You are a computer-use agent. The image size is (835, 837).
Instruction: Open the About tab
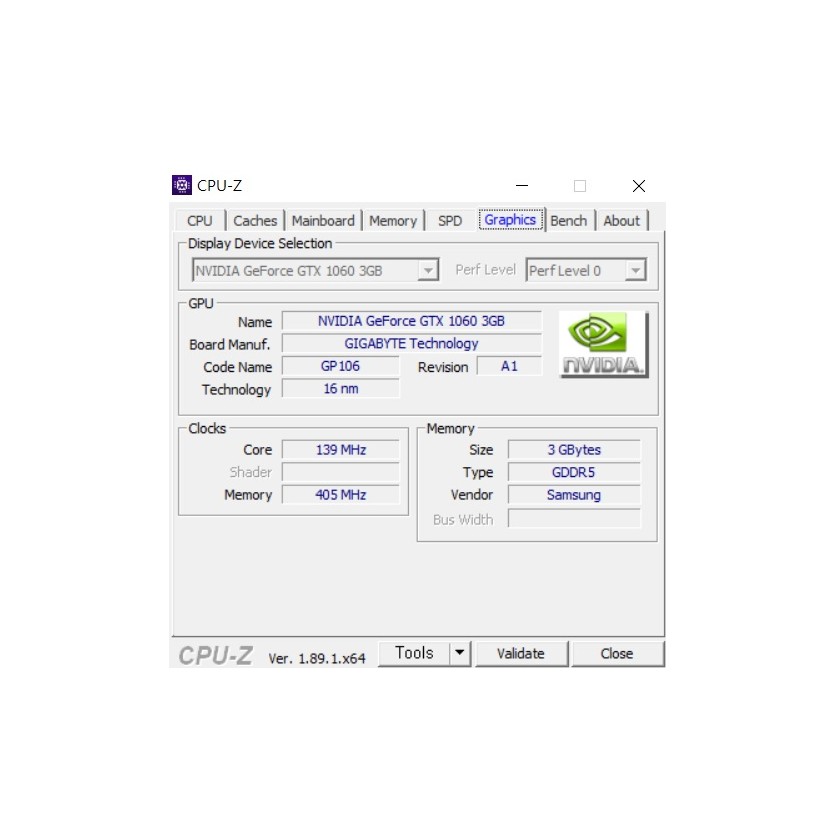tap(621, 220)
